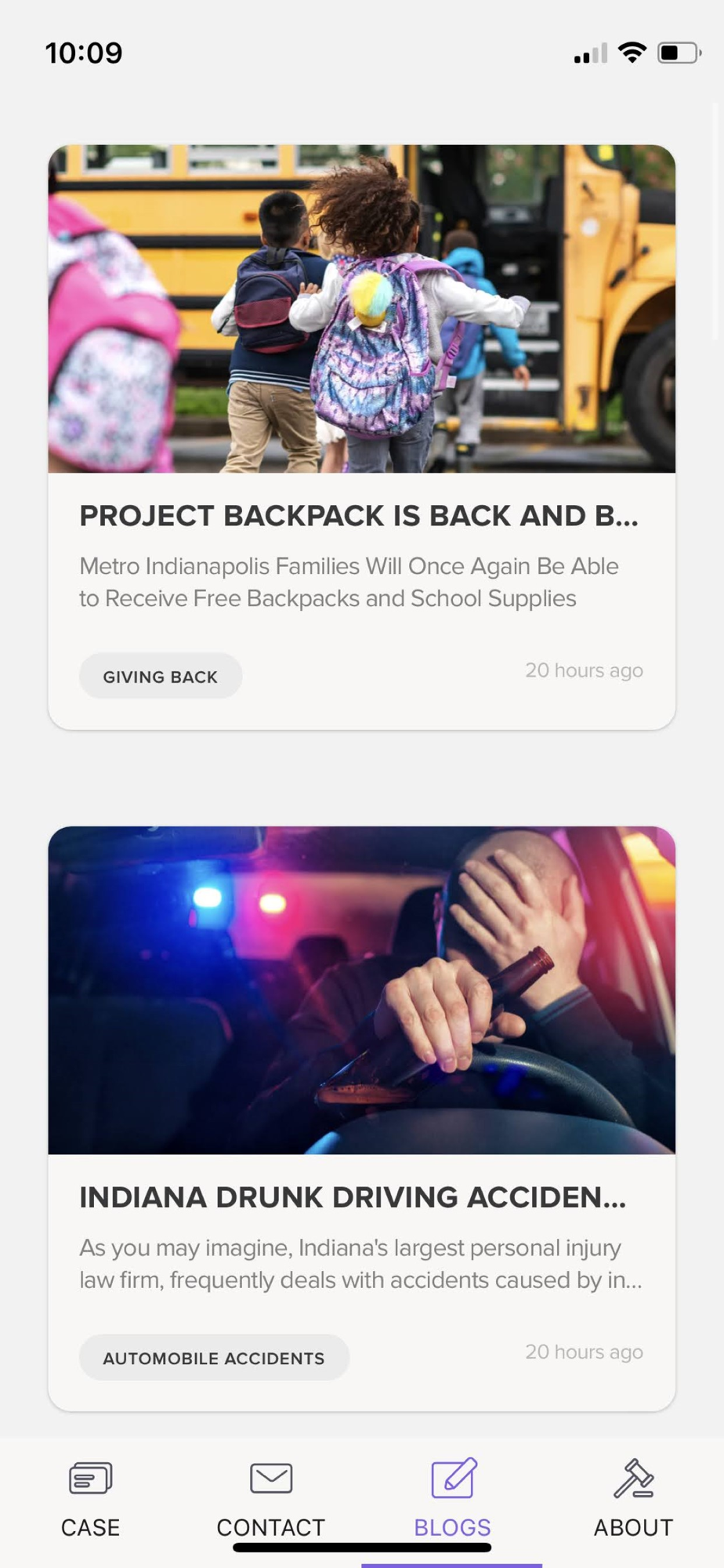The width and height of the screenshot is (724, 1568).
Task: Tap the Metro Indianapolis Families summary text
Action: [349, 583]
